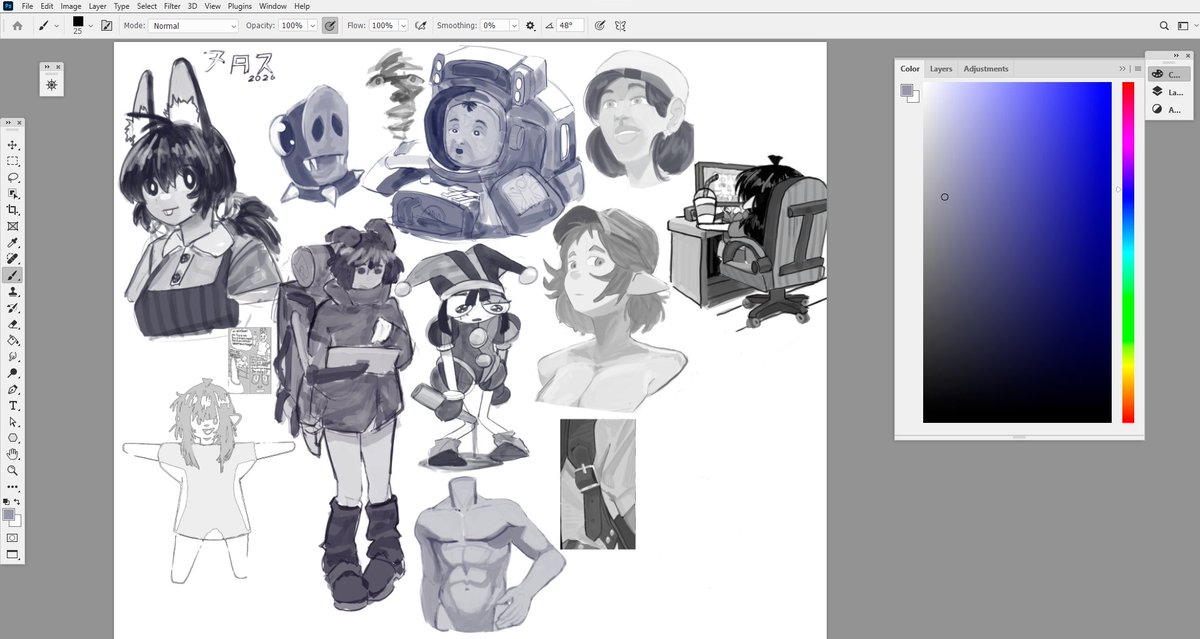Click the Color panel foreground swatch
This screenshot has height=639, width=1200.
[906, 91]
